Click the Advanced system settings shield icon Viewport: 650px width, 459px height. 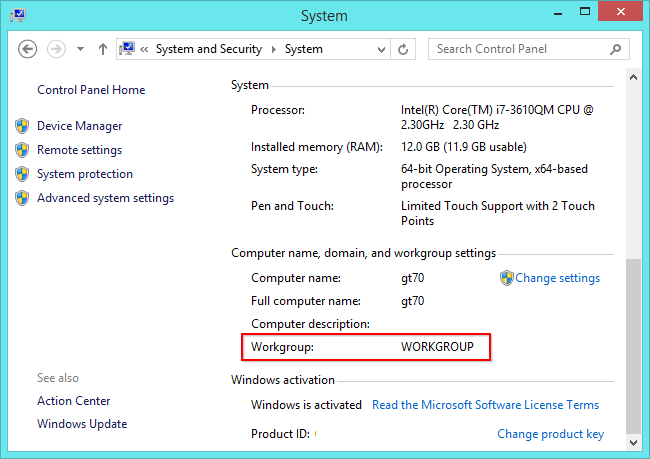pos(22,198)
